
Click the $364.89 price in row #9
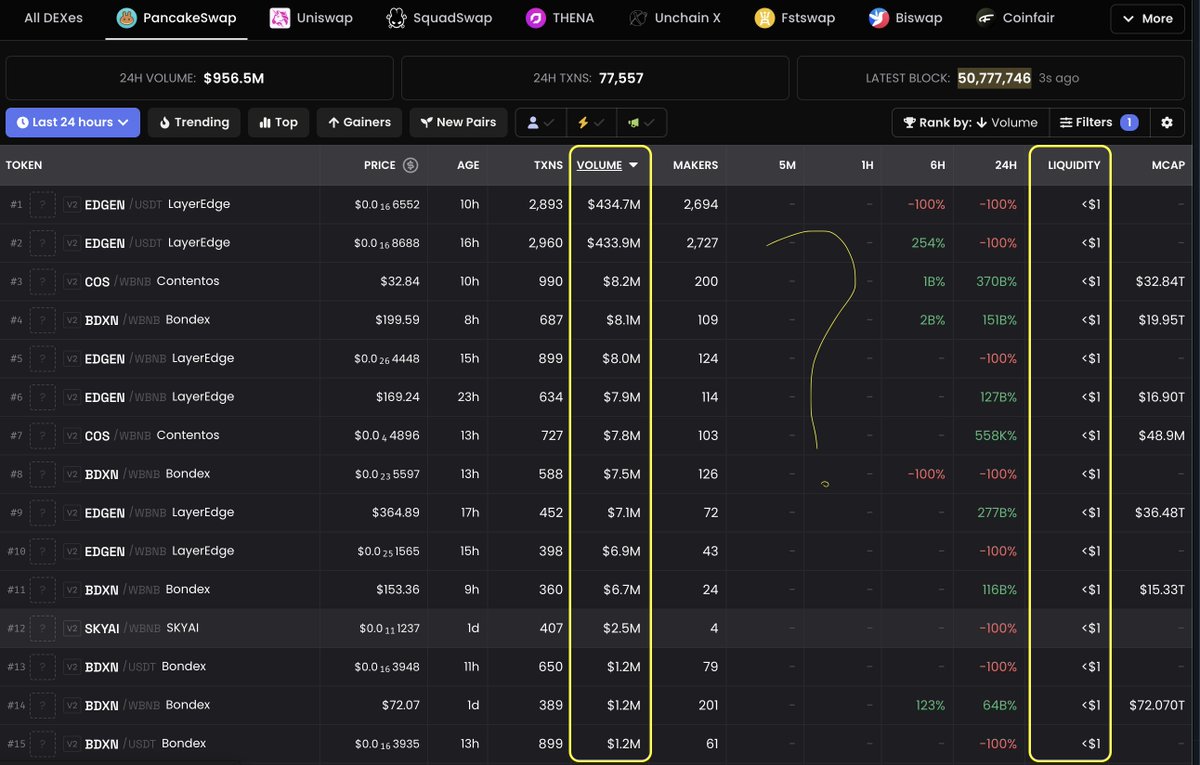396,513
